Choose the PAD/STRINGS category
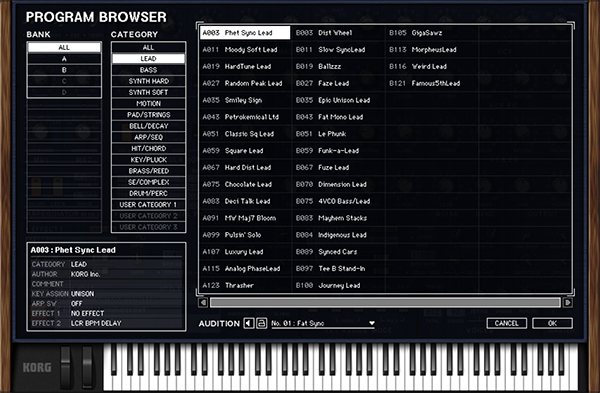600x393 pixels. (148, 115)
